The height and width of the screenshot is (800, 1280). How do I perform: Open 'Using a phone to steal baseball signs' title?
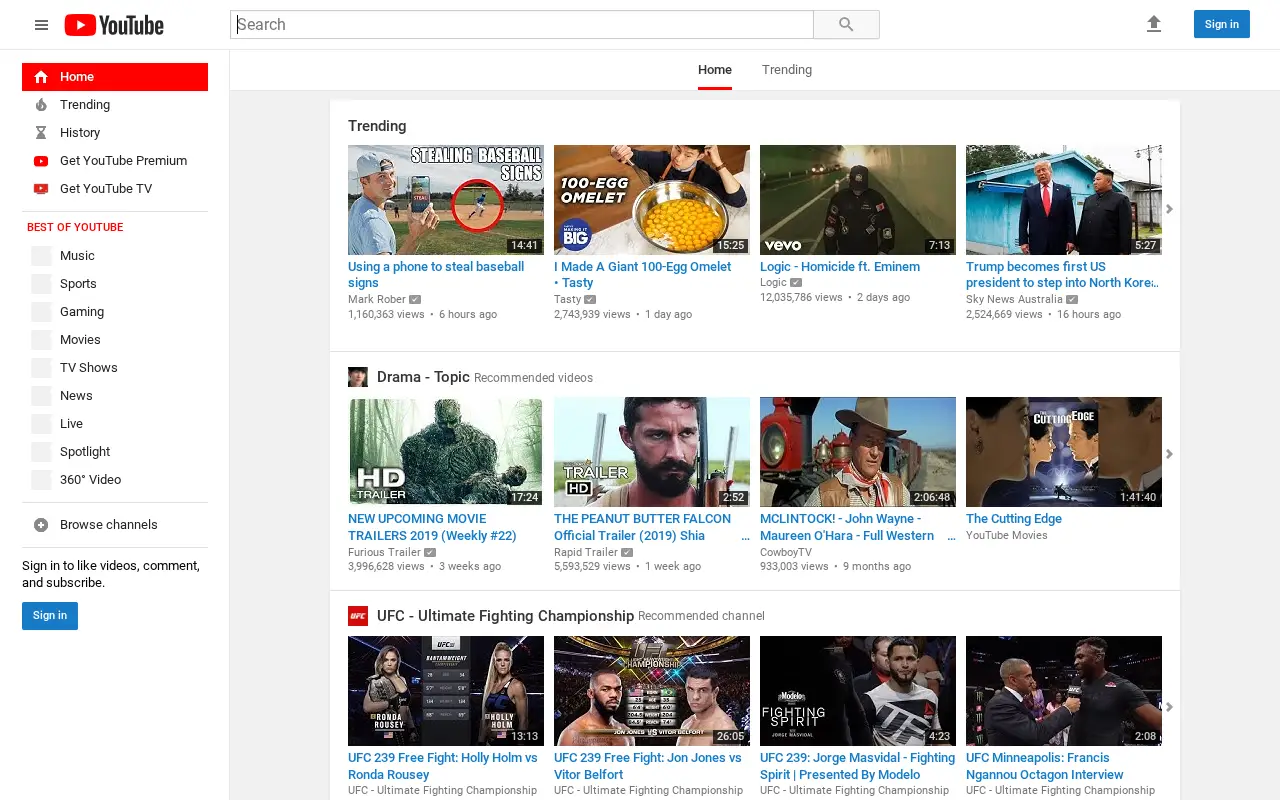[x=436, y=275]
